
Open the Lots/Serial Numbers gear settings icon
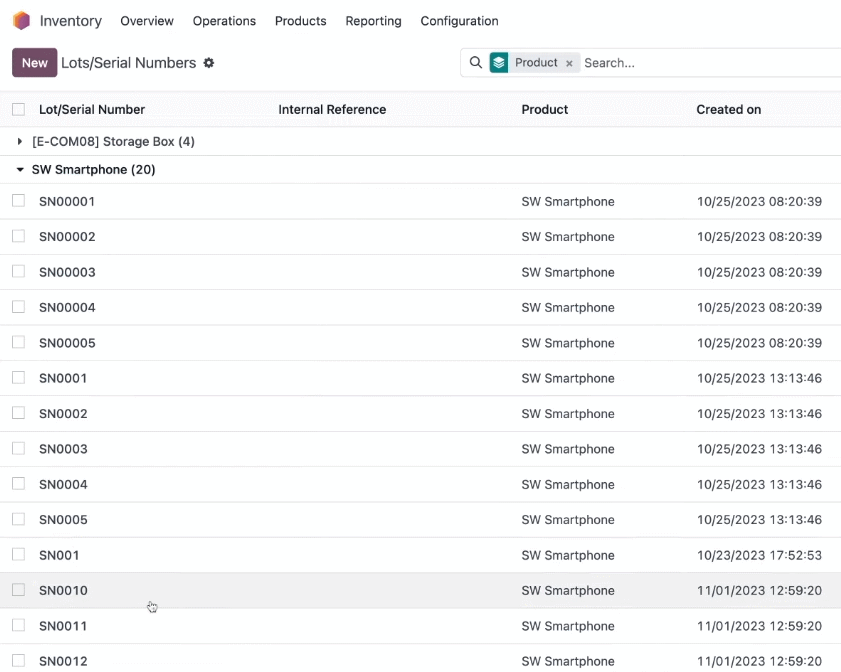pyautogui.click(x=209, y=63)
